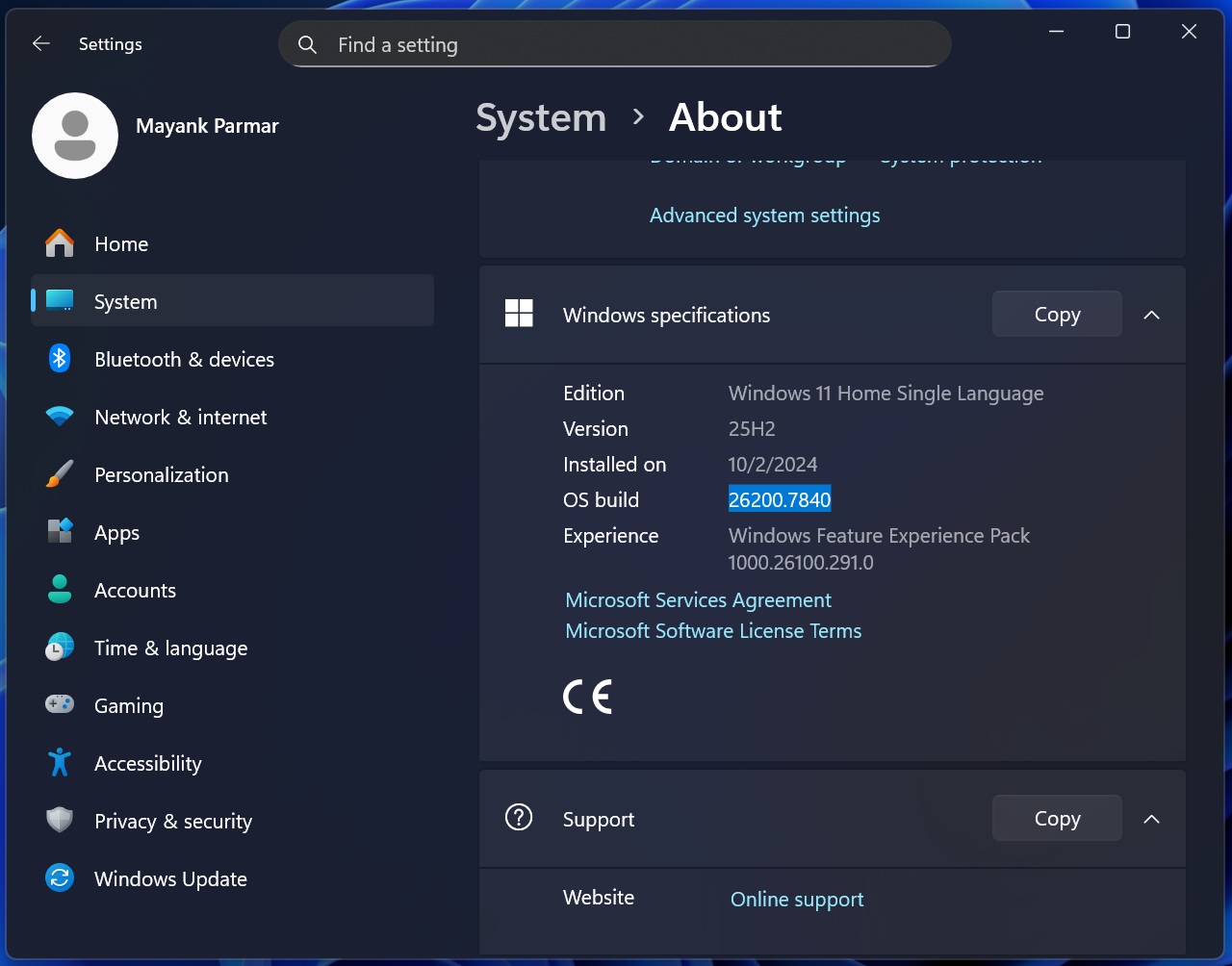Open Windows Update

(x=169, y=878)
